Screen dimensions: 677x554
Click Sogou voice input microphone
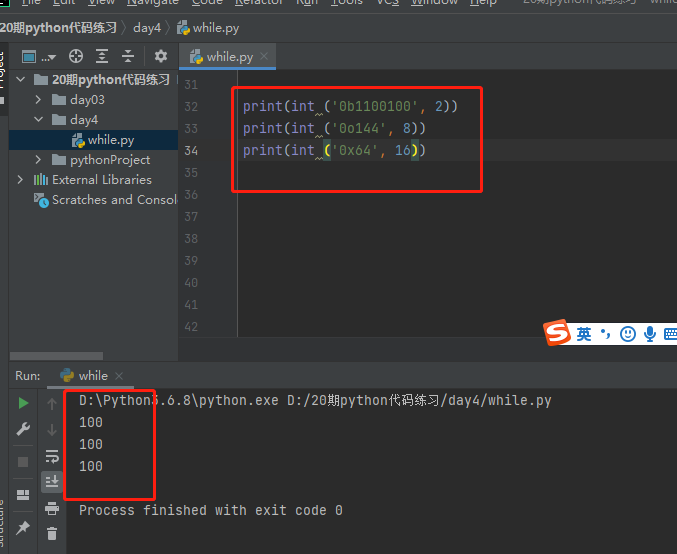650,334
